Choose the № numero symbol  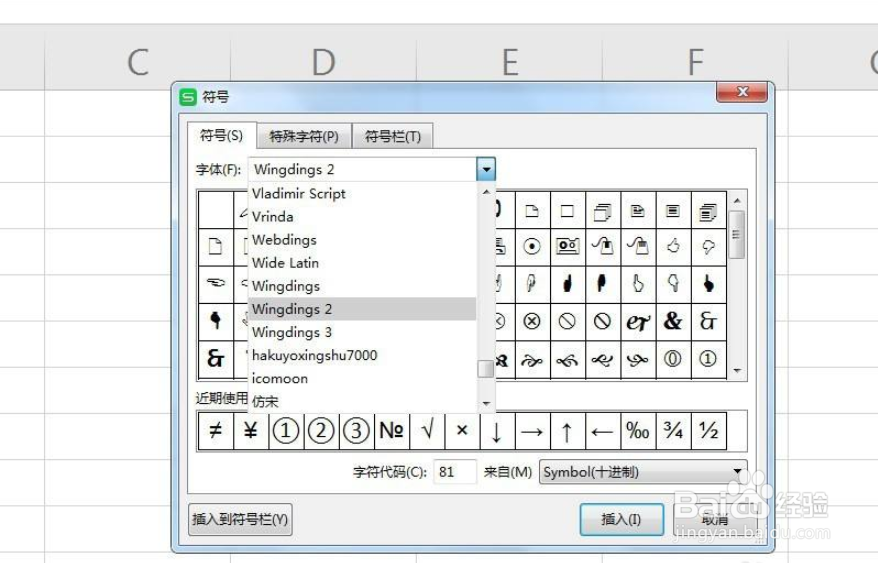391,431
